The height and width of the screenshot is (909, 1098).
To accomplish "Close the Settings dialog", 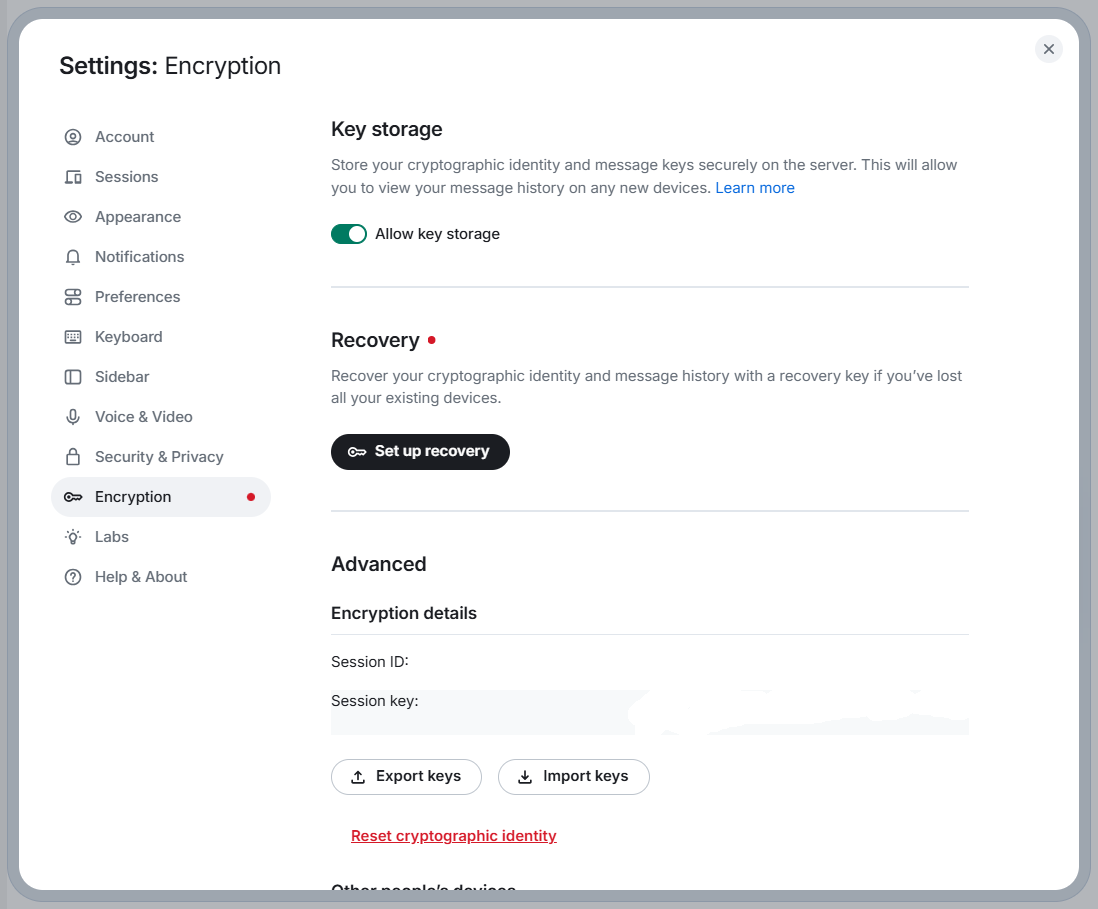I will [x=1048, y=49].
